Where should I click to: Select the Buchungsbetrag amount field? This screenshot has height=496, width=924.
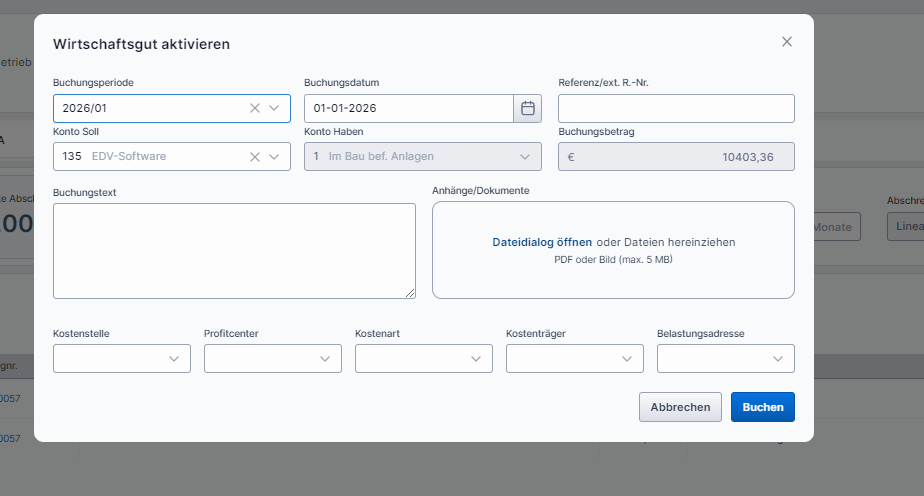point(676,156)
